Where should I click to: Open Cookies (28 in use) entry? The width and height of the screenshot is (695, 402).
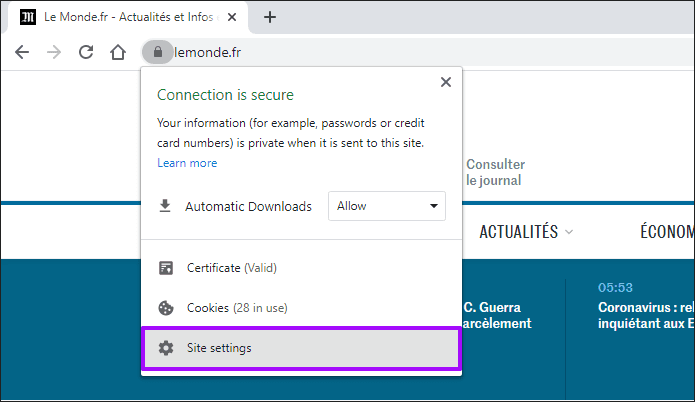click(x=301, y=308)
